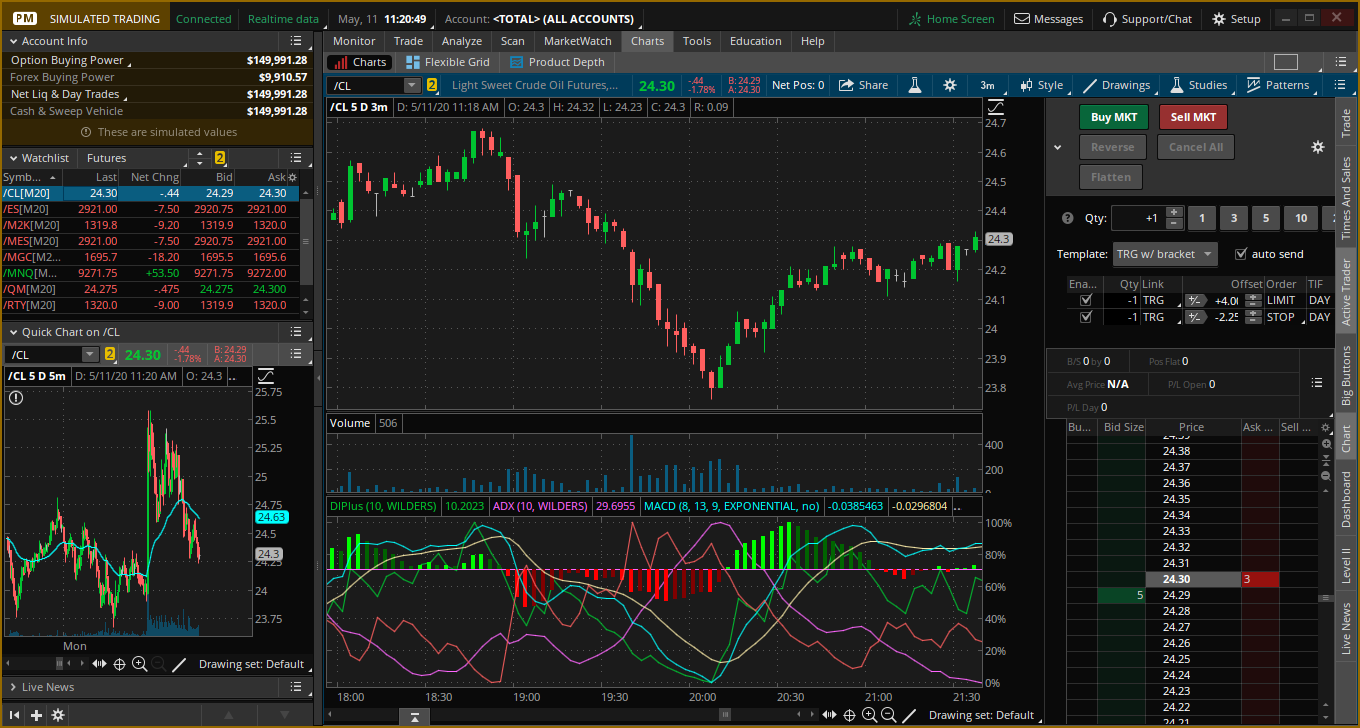Click Account Info panel menu icon

coord(296,41)
